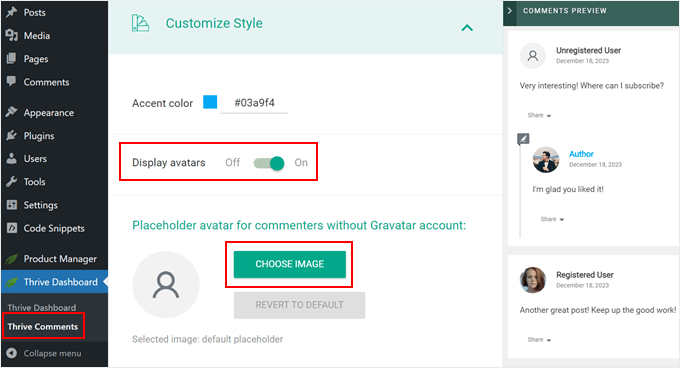The height and width of the screenshot is (368, 680).
Task: Click the CHOOSE IMAGE button
Action: pyautogui.click(x=290, y=264)
